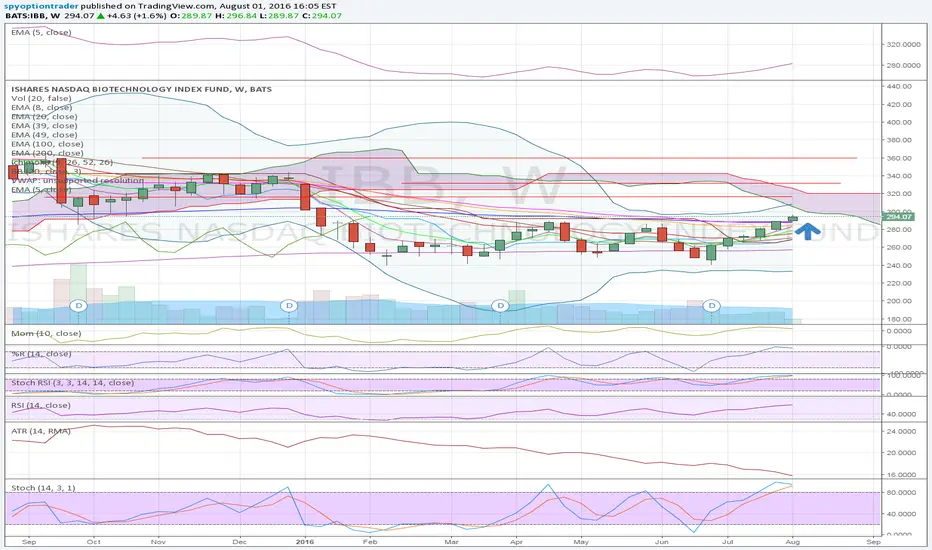Select the Mom (10, close) indicator label

coord(46,334)
